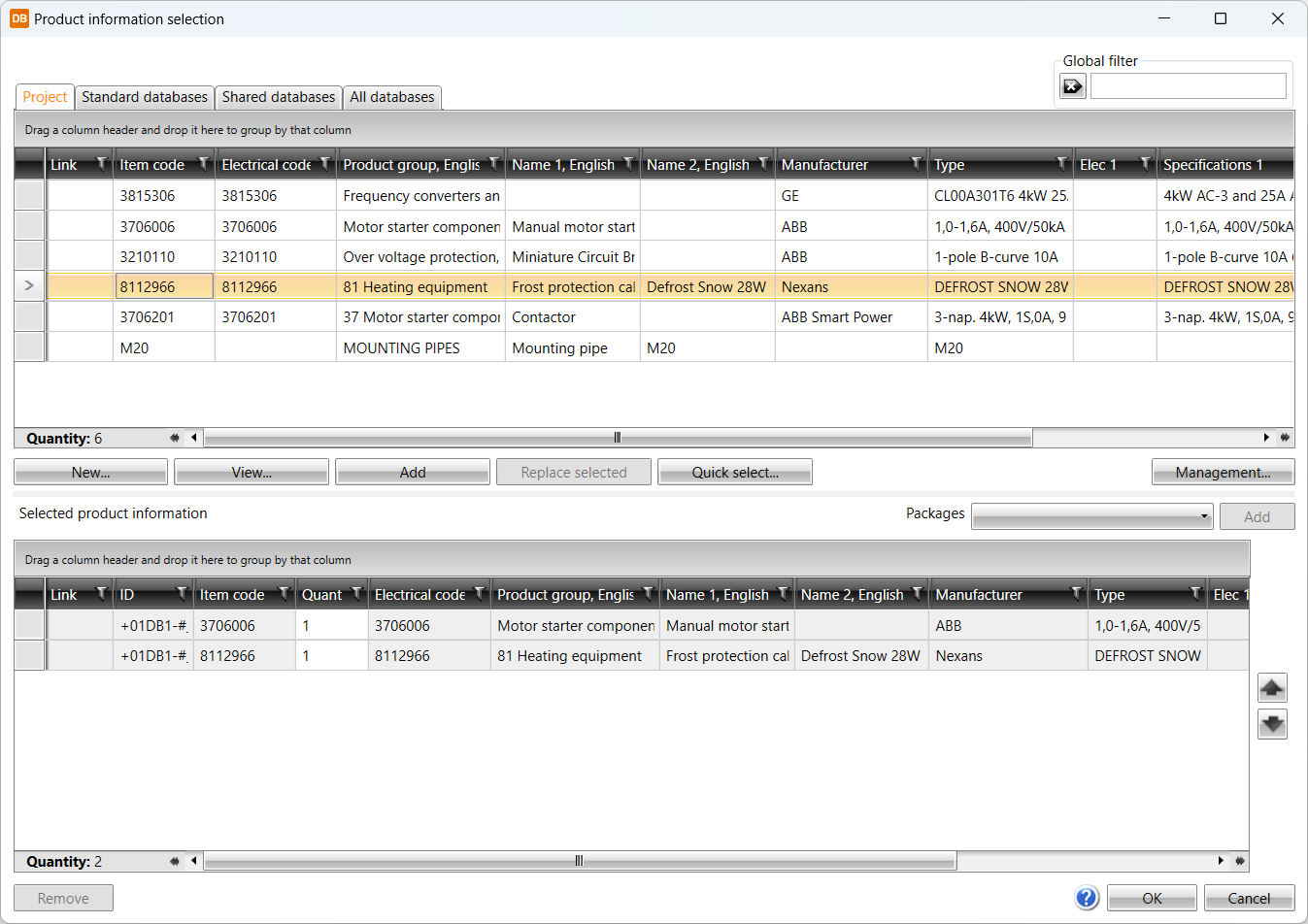Jump to first column in lower grid
Viewport: 1308px width, 924px height.
175,861
